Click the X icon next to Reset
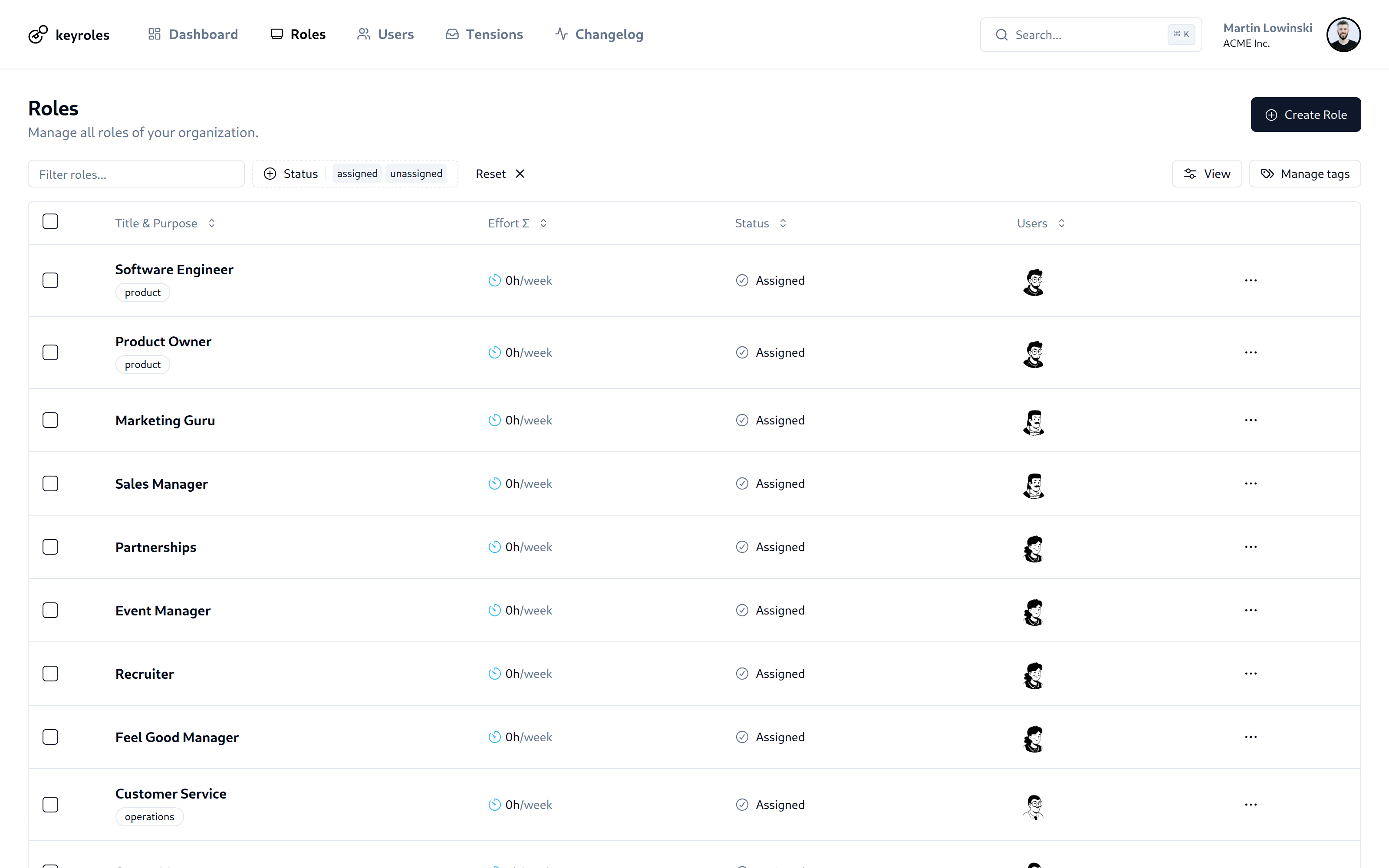Viewport: 1389px width, 868px height. click(520, 174)
